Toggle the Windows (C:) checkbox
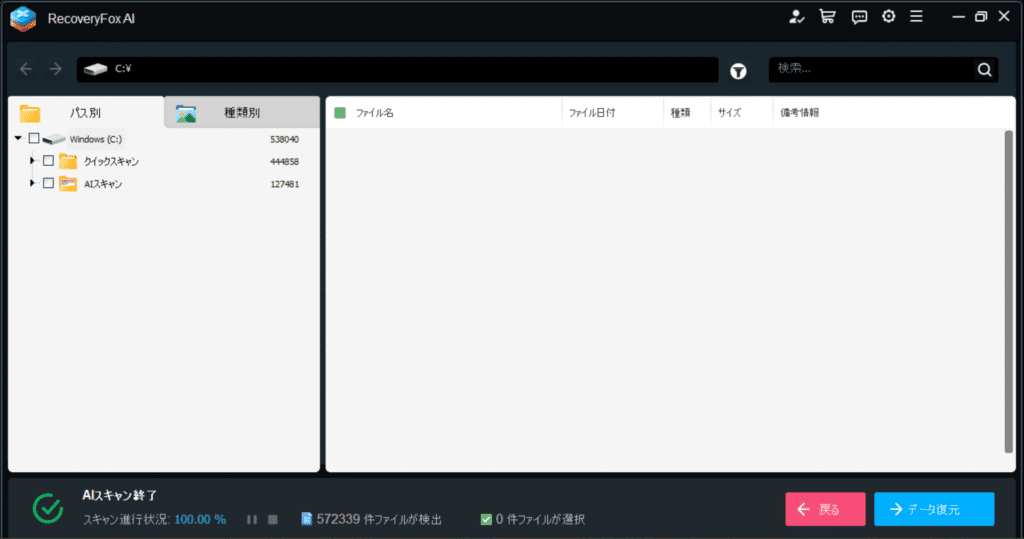This screenshot has height=539, width=1024. click(34, 139)
